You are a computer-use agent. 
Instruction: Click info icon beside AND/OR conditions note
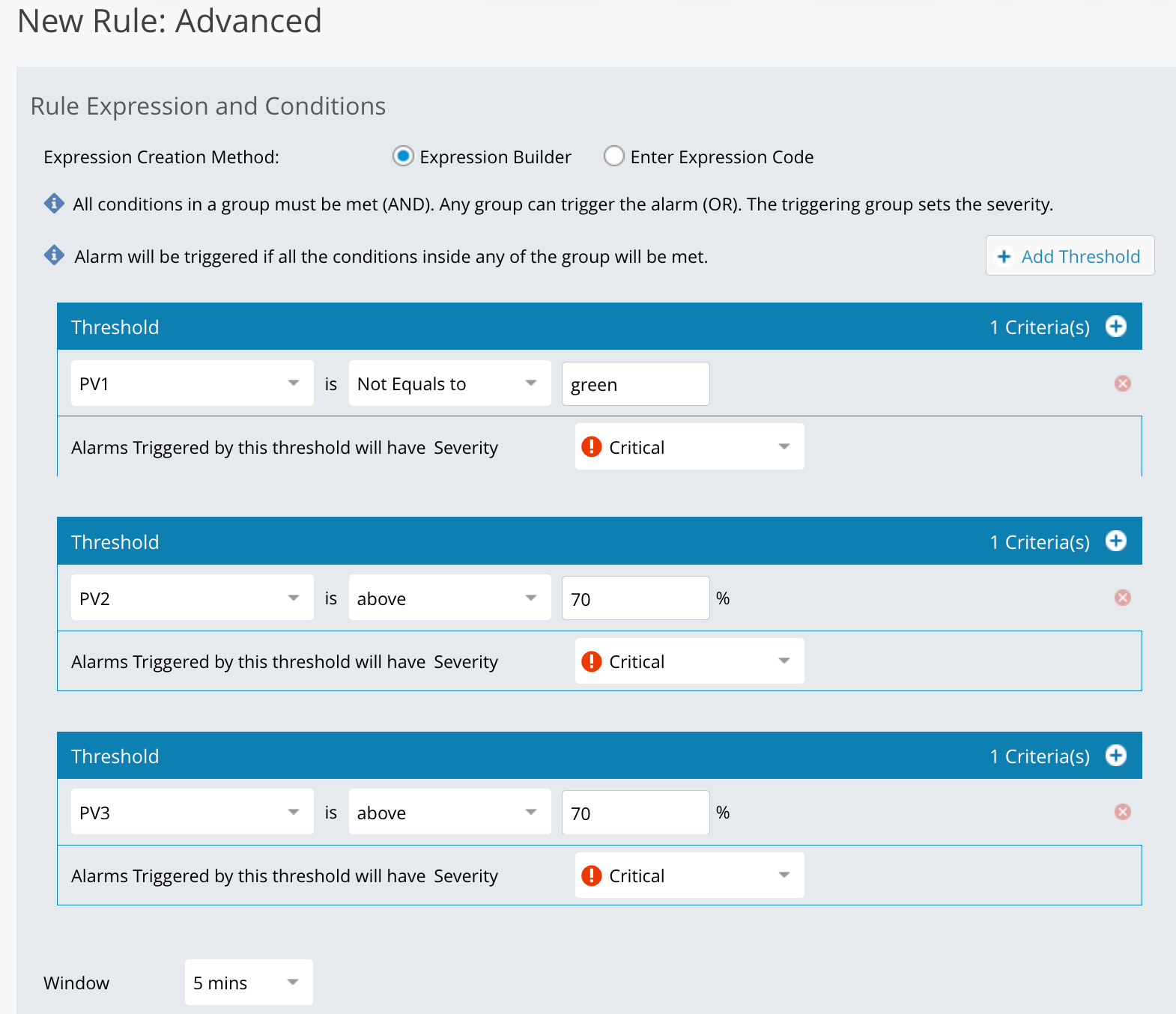[x=54, y=204]
